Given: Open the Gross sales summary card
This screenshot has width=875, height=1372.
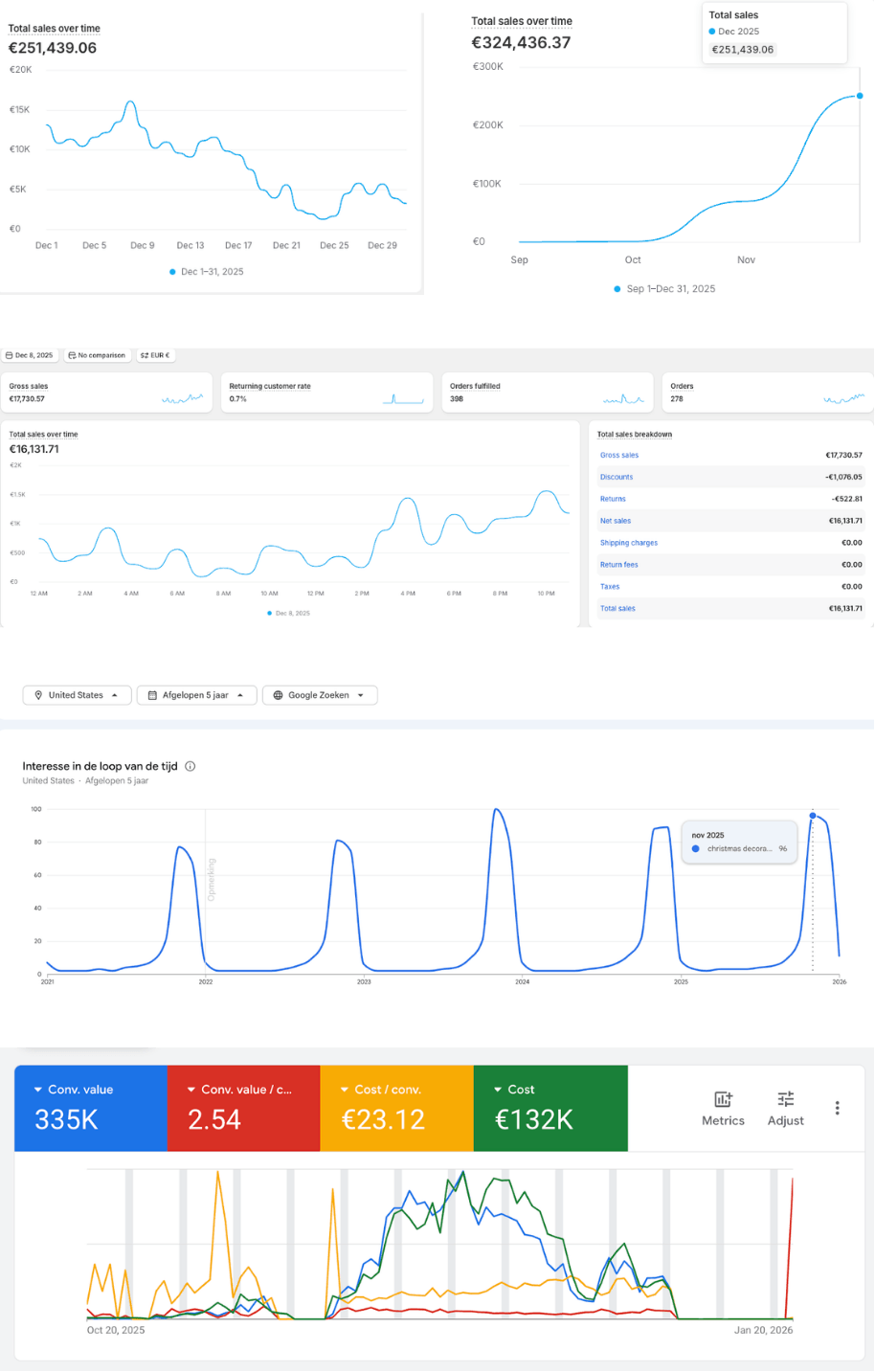Looking at the screenshot, I should (x=106, y=393).
